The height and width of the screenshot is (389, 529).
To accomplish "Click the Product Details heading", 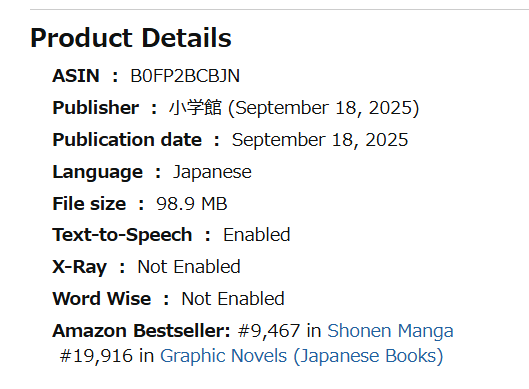I will click(x=131, y=38).
